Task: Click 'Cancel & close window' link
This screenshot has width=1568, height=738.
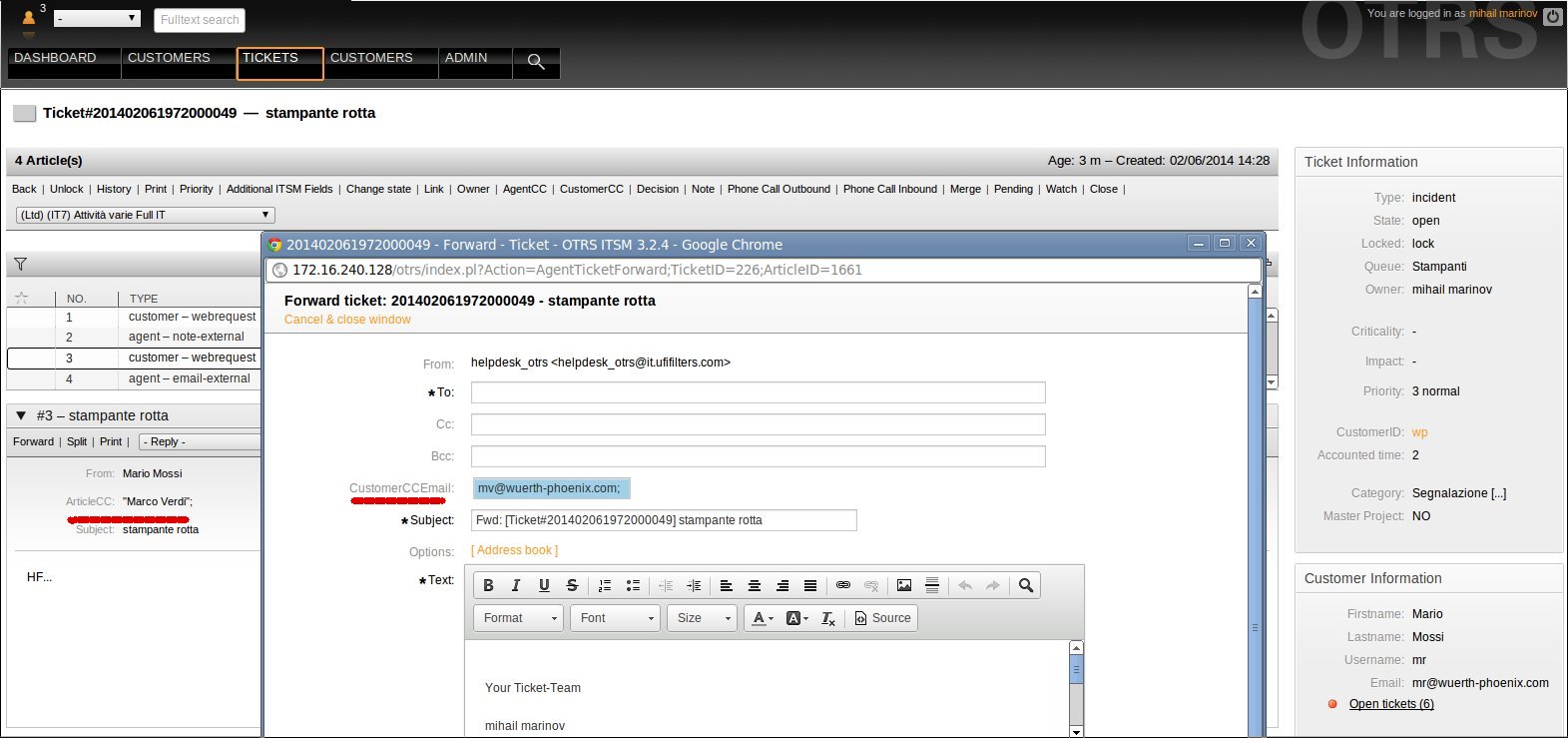Action: pos(347,320)
